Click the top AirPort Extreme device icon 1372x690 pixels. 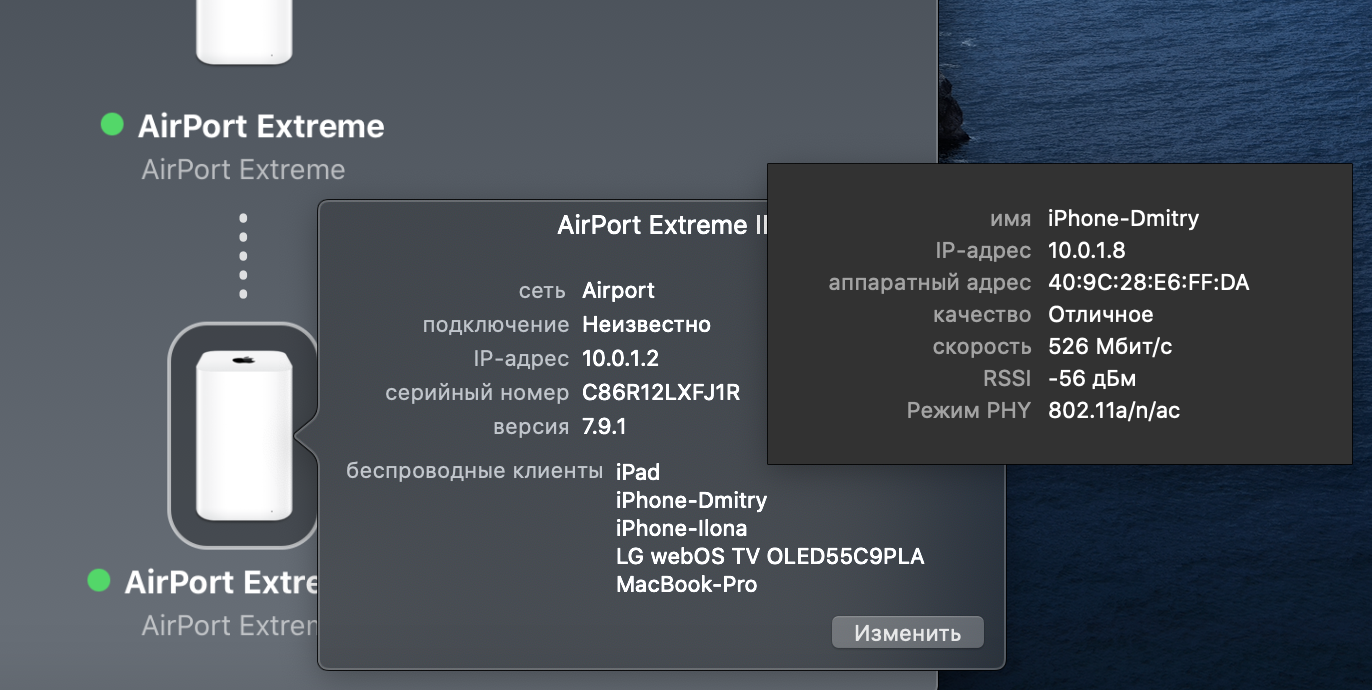(243, 32)
